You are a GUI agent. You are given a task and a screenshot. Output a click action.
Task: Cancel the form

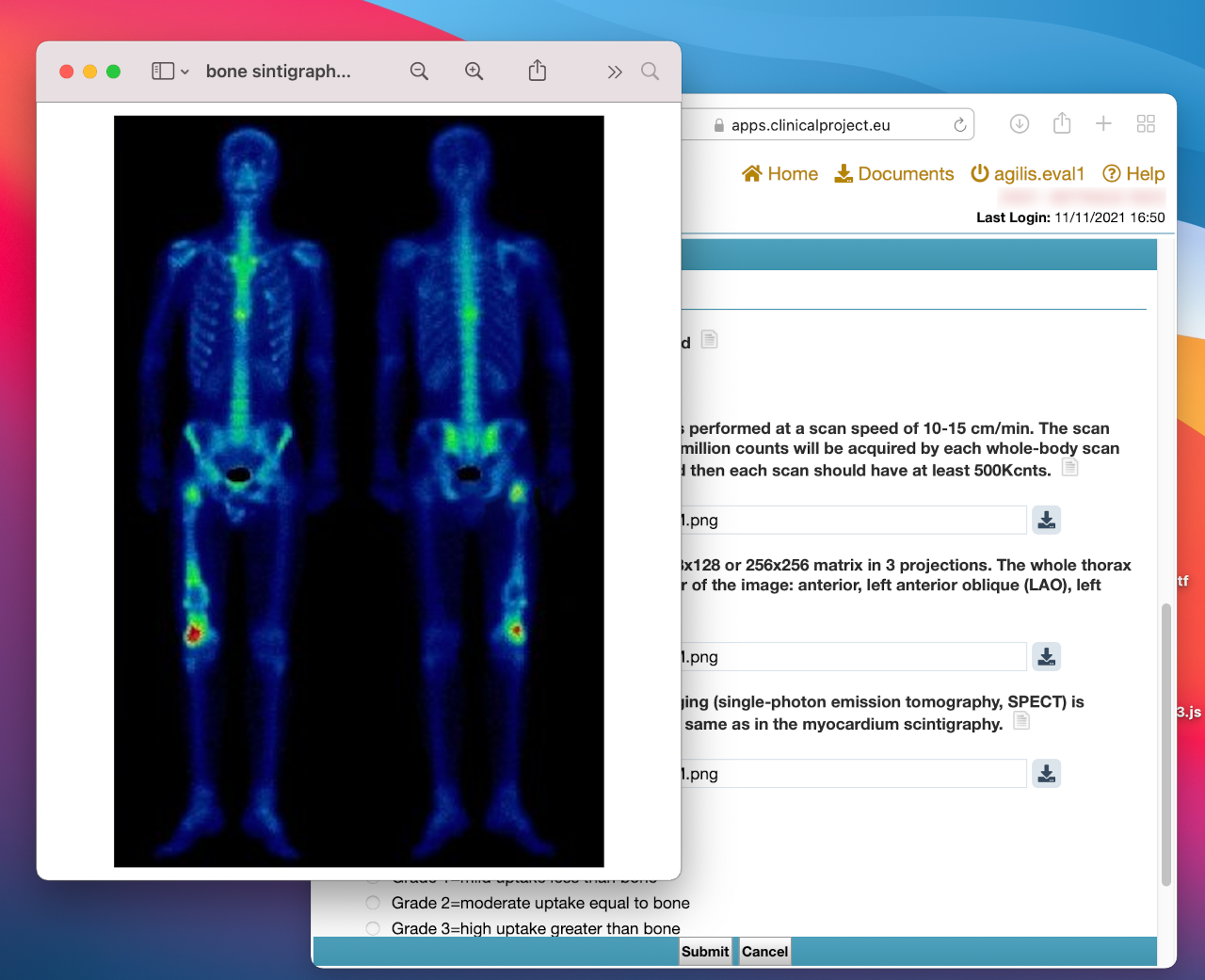764,952
